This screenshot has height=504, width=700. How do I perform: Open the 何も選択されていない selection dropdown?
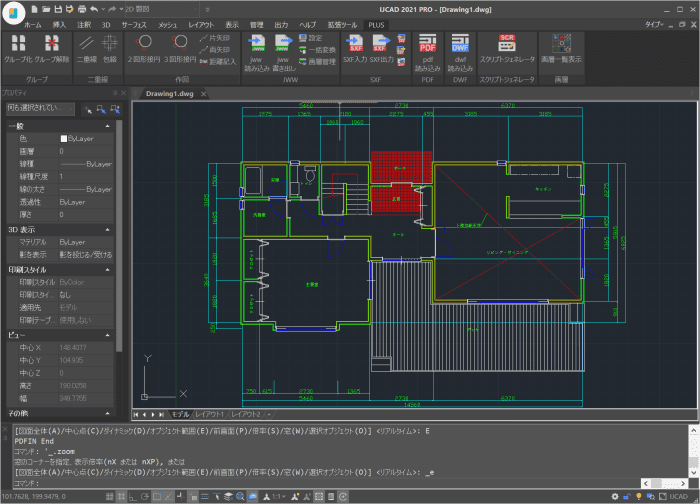tap(40, 108)
